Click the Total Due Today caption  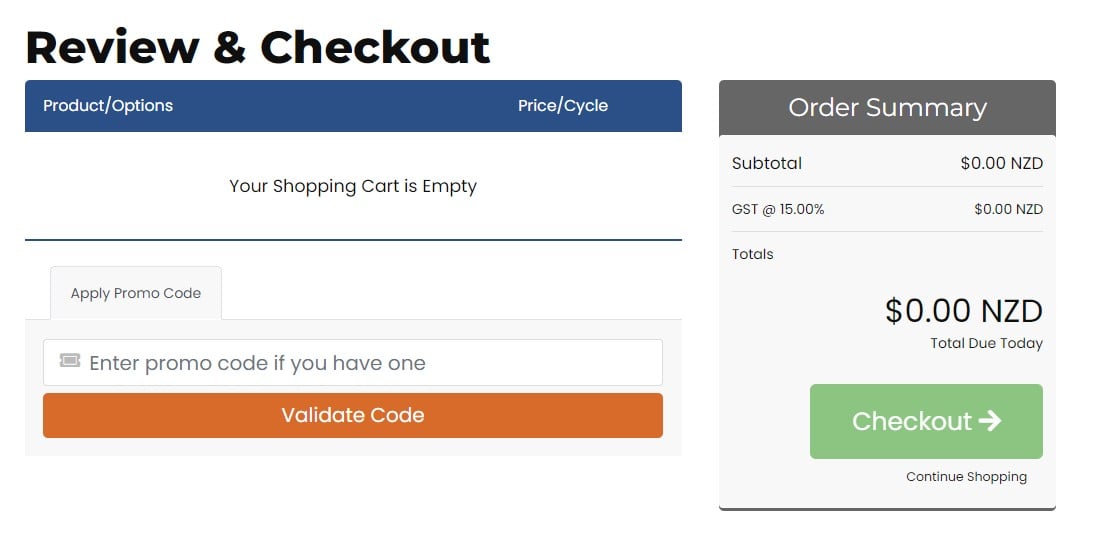[986, 343]
